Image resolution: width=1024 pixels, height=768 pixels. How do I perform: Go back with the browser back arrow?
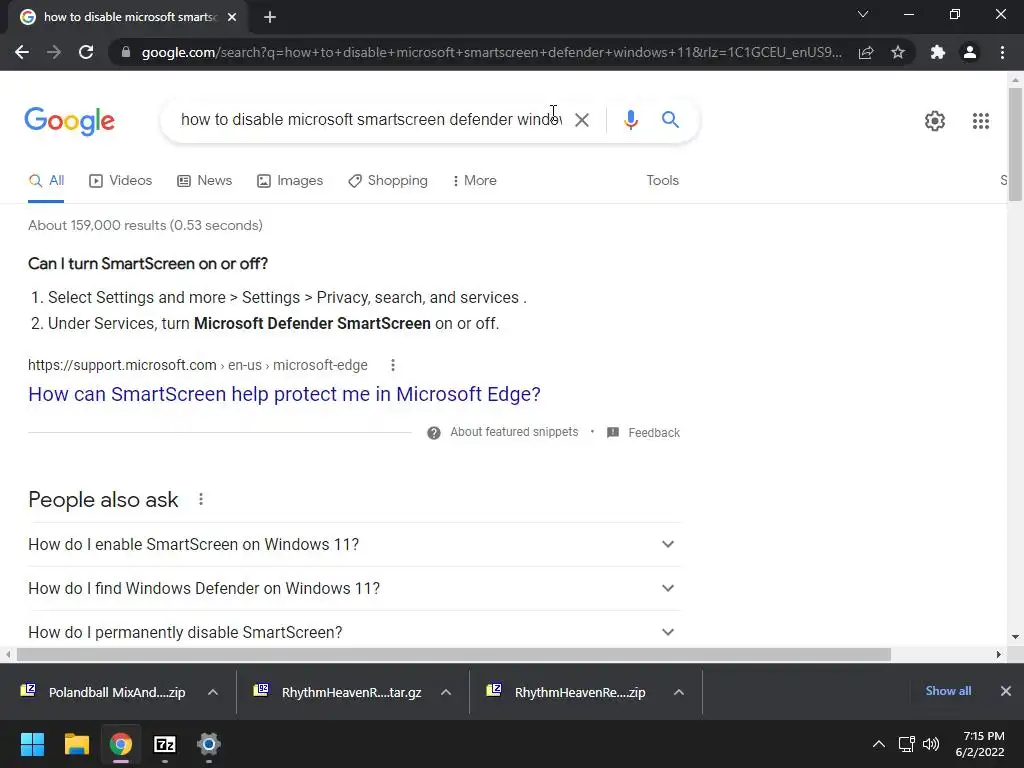pyautogui.click(x=22, y=52)
